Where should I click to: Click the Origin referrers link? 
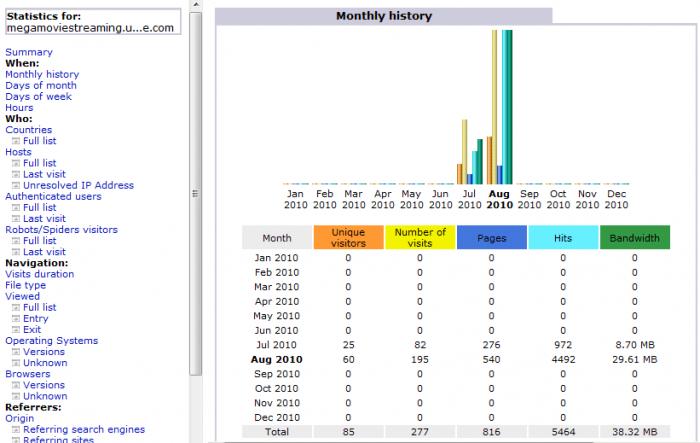click(20, 418)
